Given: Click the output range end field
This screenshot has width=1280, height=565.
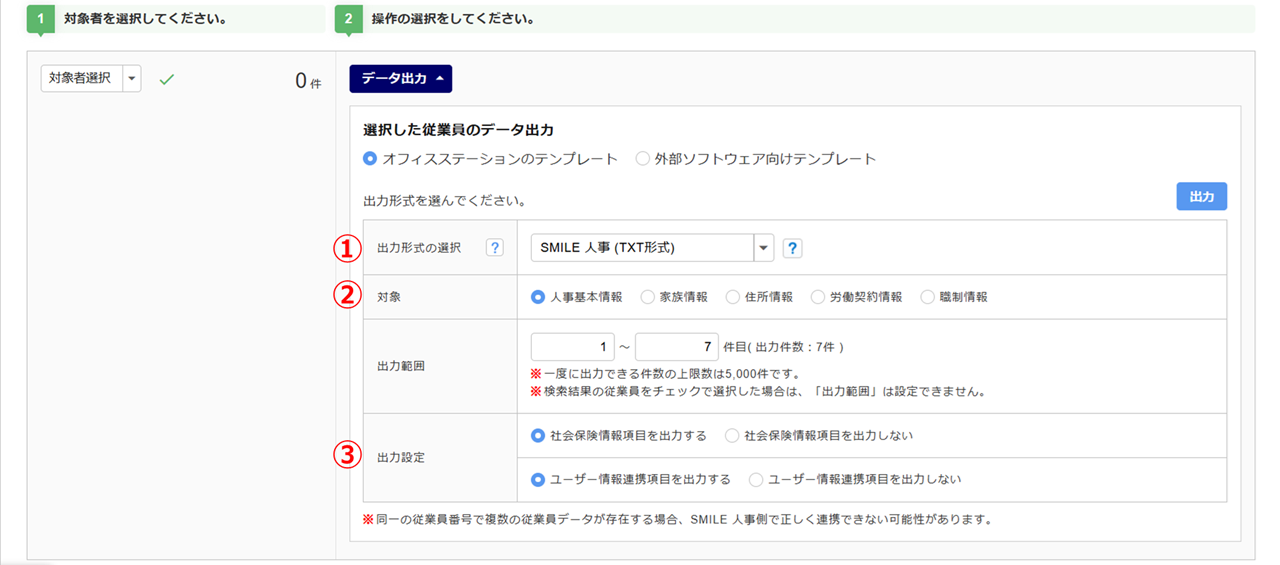Looking at the screenshot, I should click(677, 348).
